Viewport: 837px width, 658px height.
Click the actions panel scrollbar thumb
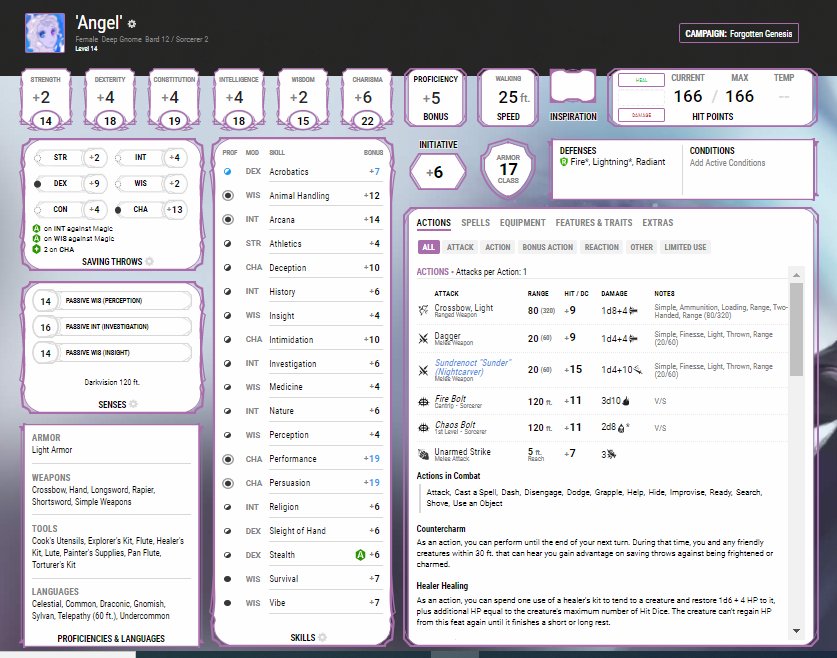[x=796, y=329]
